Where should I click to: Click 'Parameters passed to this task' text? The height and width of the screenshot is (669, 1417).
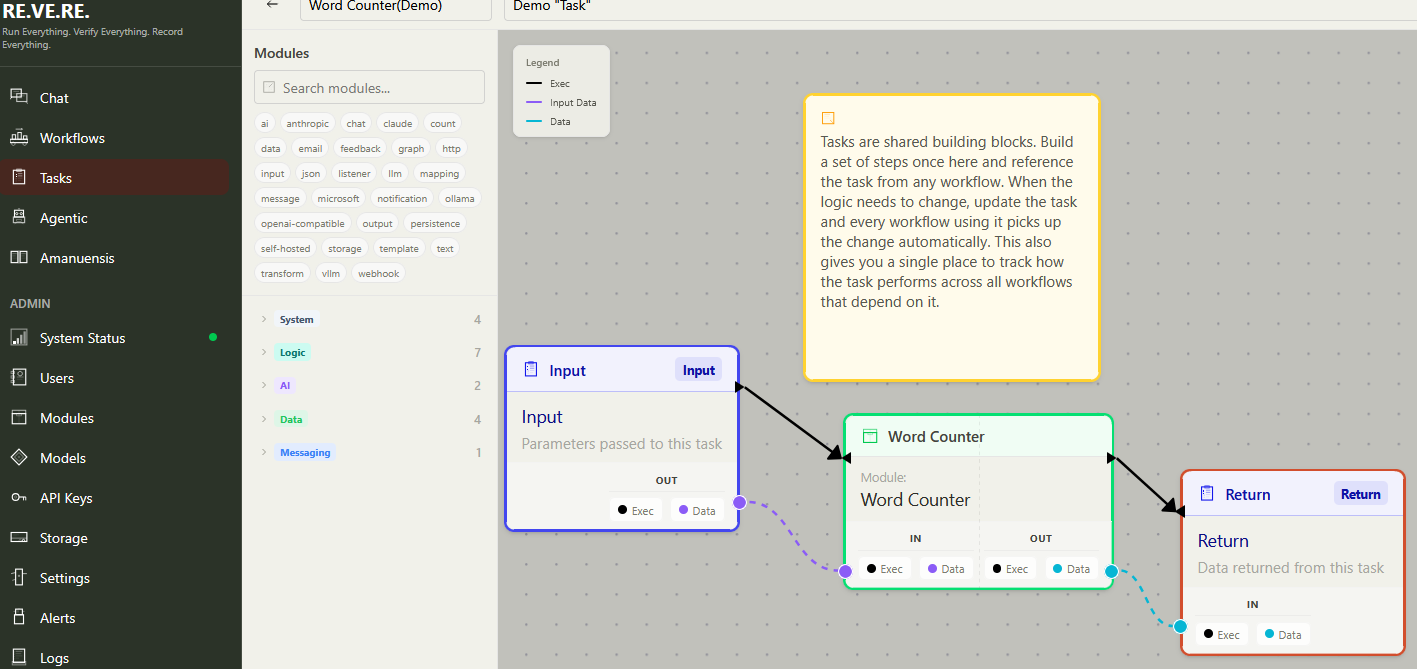click(x=621, y=443)
